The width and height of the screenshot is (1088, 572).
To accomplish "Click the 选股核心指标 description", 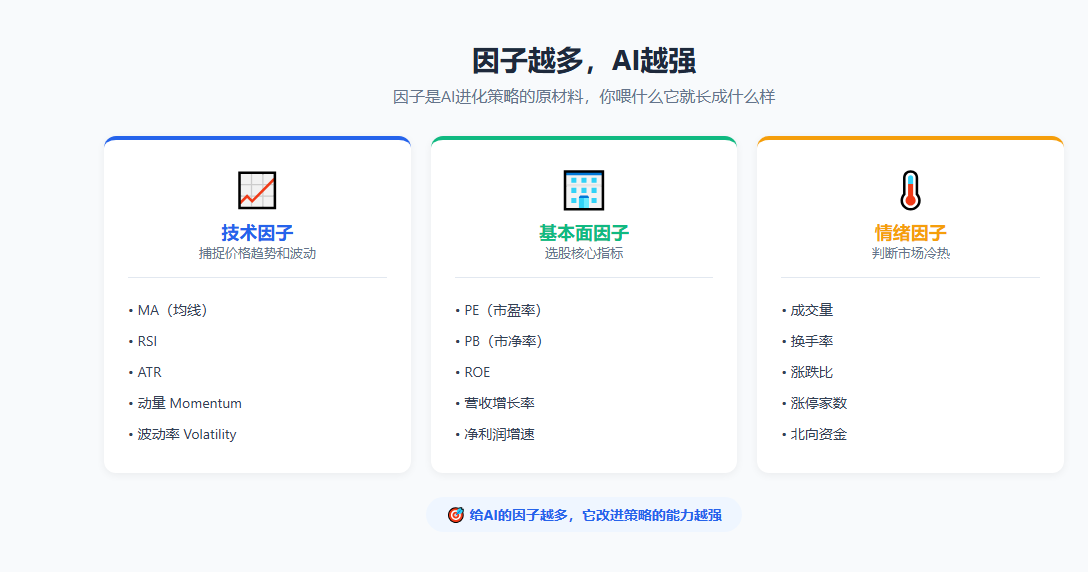I will 584,253.
